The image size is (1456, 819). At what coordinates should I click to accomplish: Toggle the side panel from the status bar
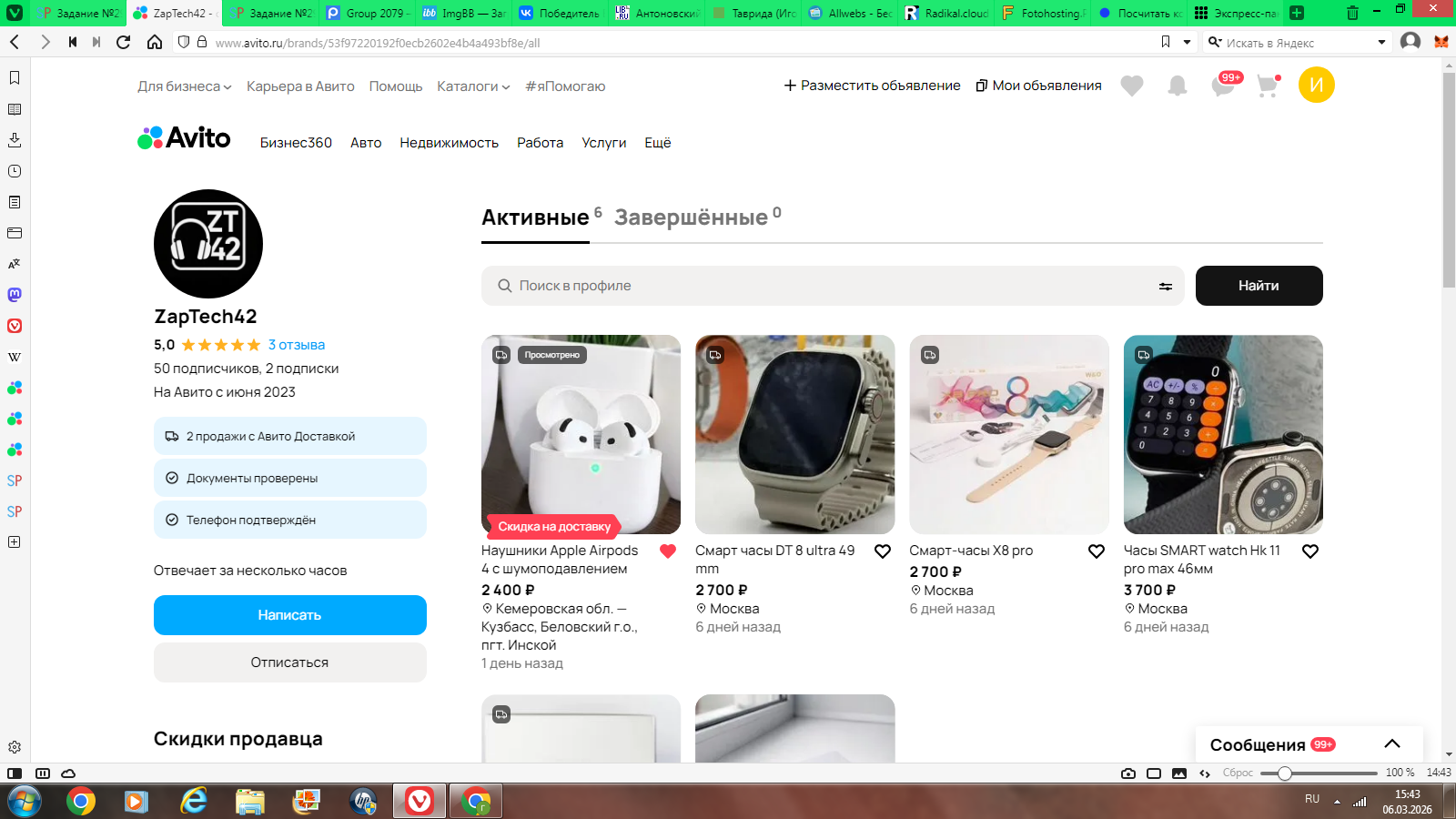(x=15, y=773)
